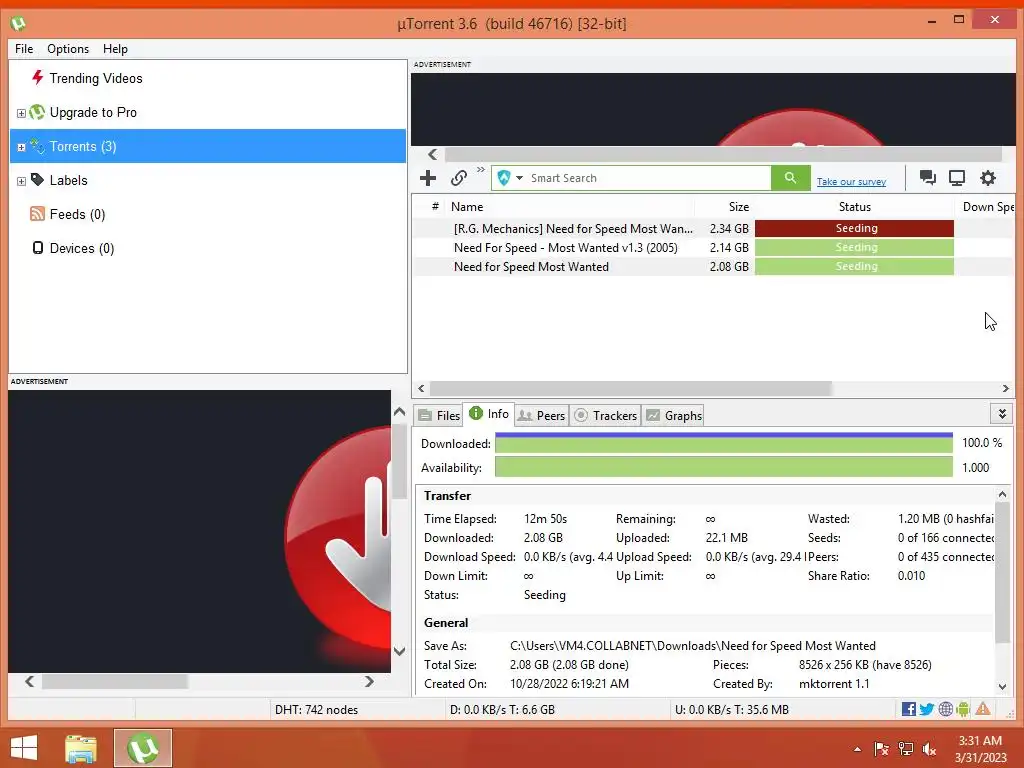The width and height of the screenshot is (1024, 768).
Task: Select Trending Videos in the sidebar
Action: 208,78
